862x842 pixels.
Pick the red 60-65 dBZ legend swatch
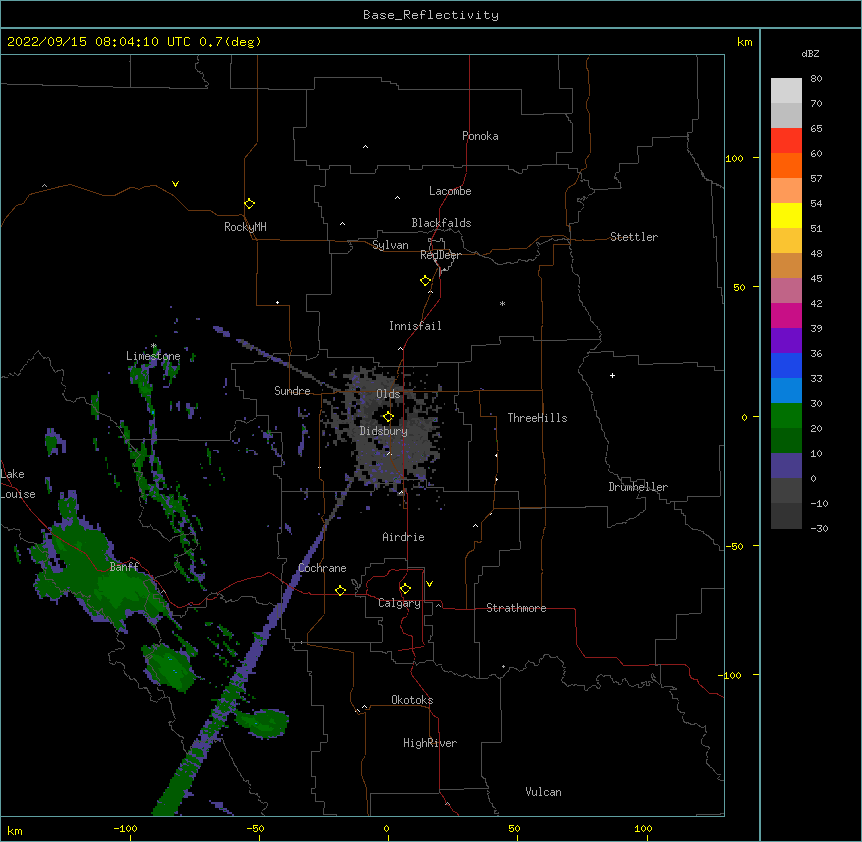point(786,141)
